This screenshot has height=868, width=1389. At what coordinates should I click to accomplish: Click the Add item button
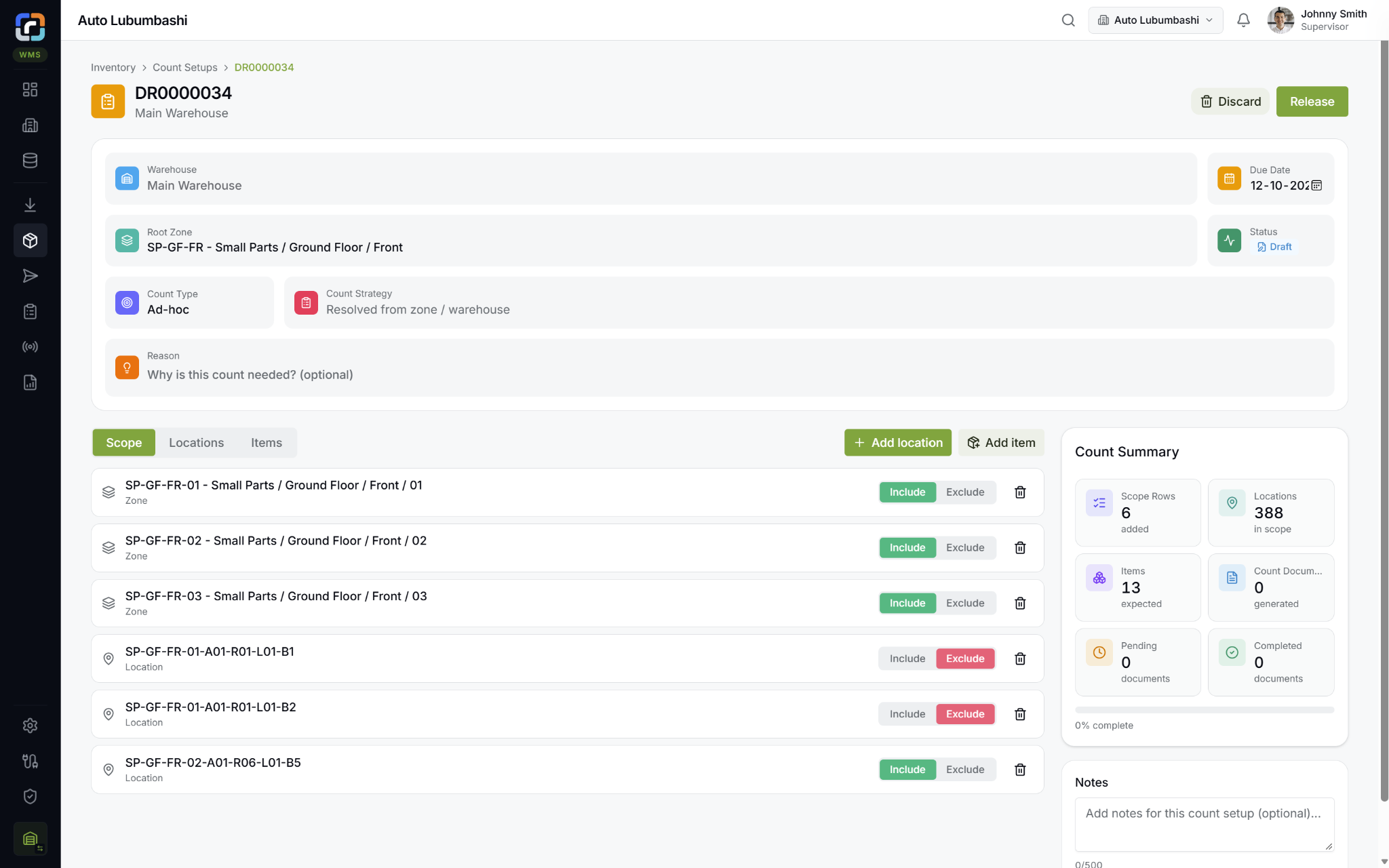pyautogui.click(x=1001, y=443)
